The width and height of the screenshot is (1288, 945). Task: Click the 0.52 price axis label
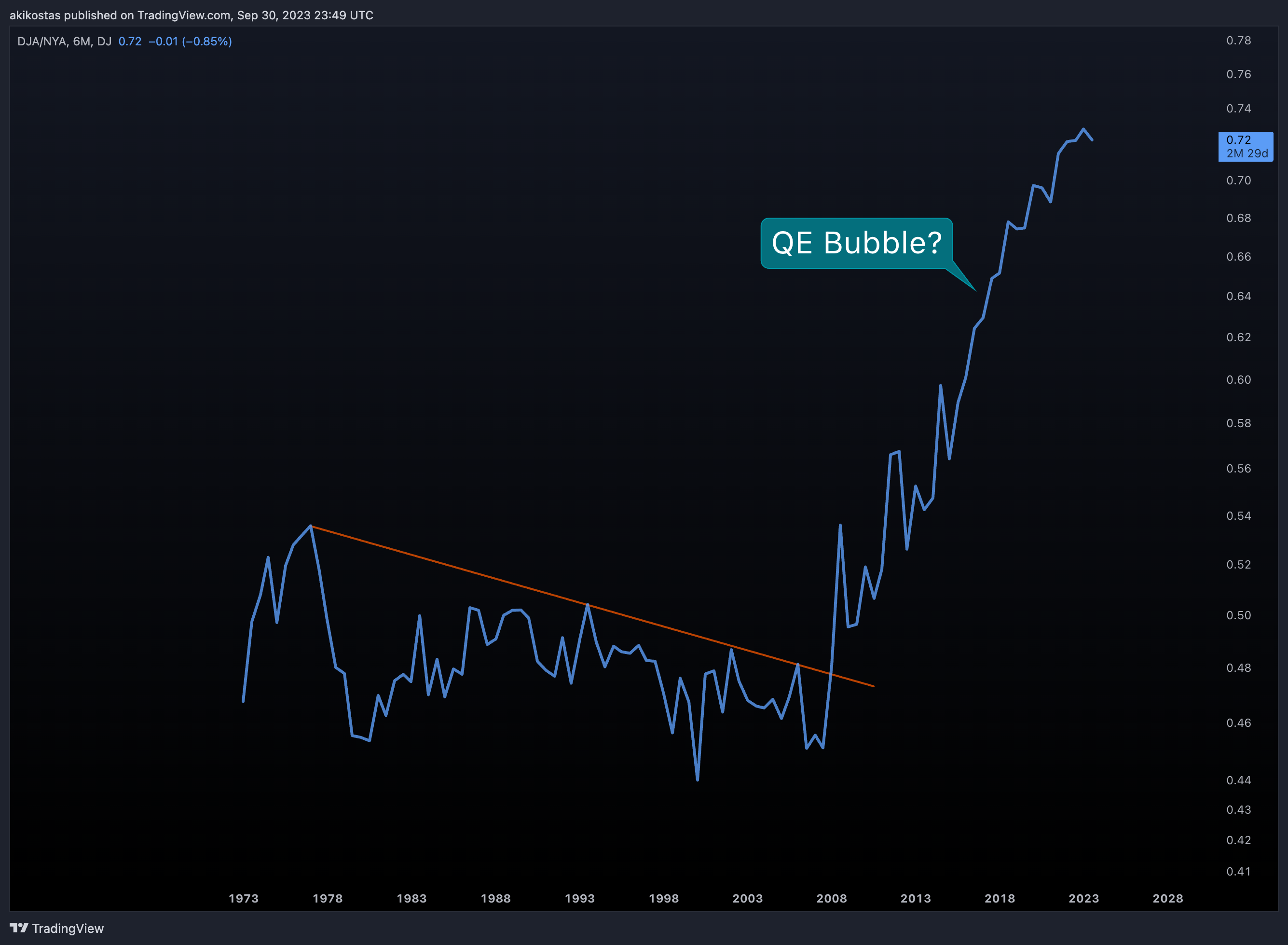coord(1238,565)
